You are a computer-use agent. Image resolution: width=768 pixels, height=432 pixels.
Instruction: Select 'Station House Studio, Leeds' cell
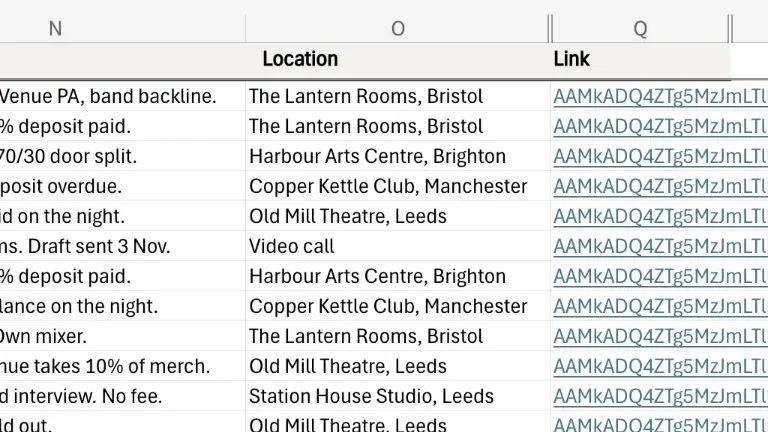[398, 396]
